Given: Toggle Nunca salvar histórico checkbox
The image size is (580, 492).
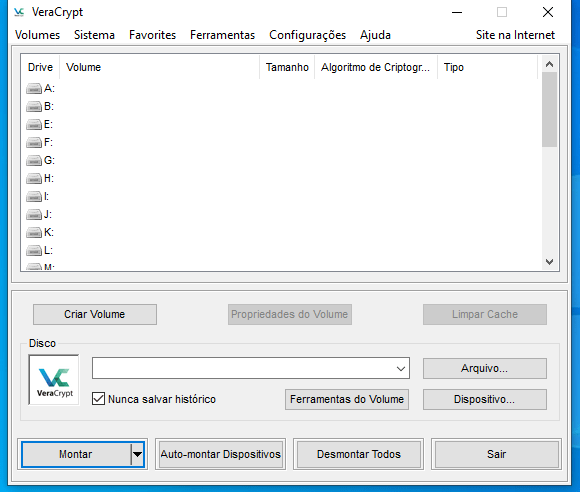Looking at the screenshot, I should coord(98,399).
